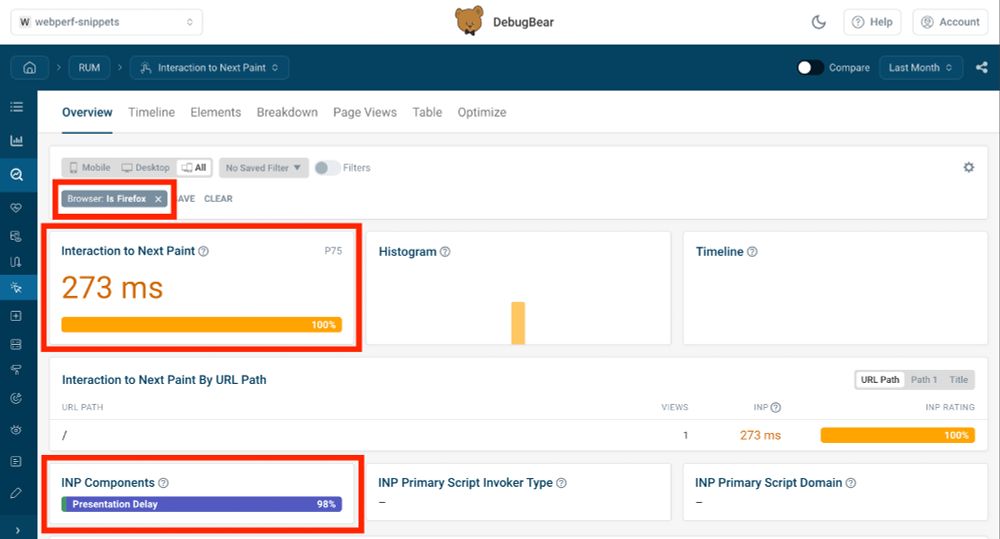Select the interaction cursor-click sidebar icon
The width and height of the screenshot is (1000, 539).
(x=17, y=288)
